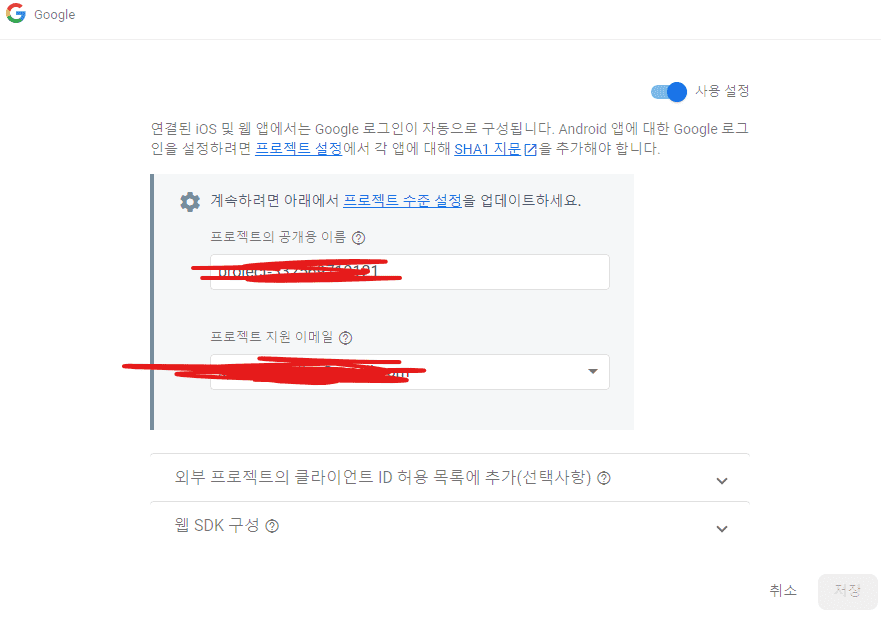Toggle the 사용 설정 enable switch

(669, 92)
